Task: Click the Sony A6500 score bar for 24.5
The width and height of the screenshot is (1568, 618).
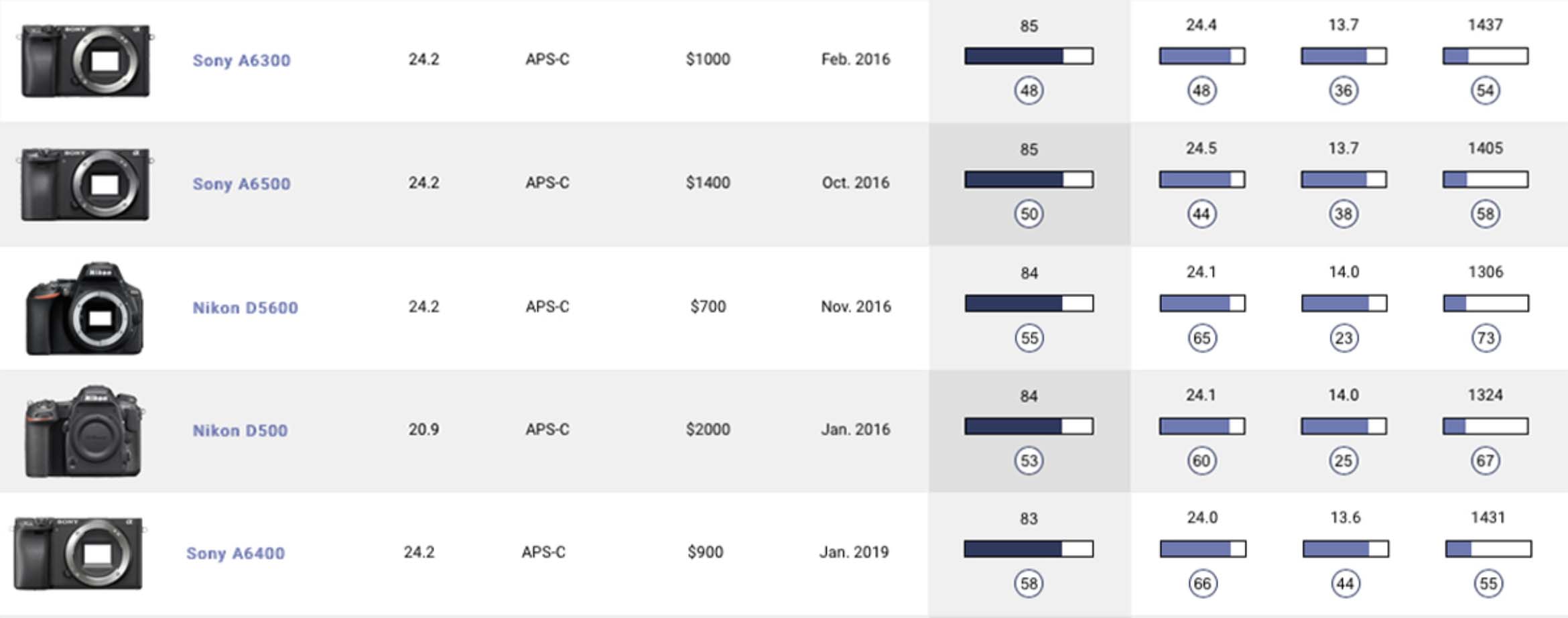Action: pyautogui.click(x=1202, y=180)
